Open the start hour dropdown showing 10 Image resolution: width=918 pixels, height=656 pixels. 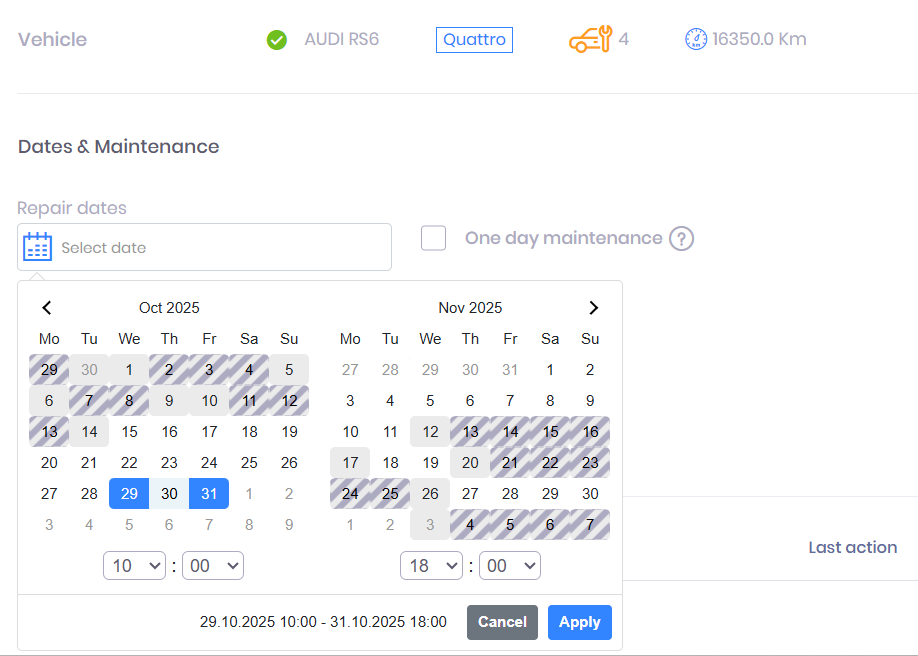pos(134,566)
